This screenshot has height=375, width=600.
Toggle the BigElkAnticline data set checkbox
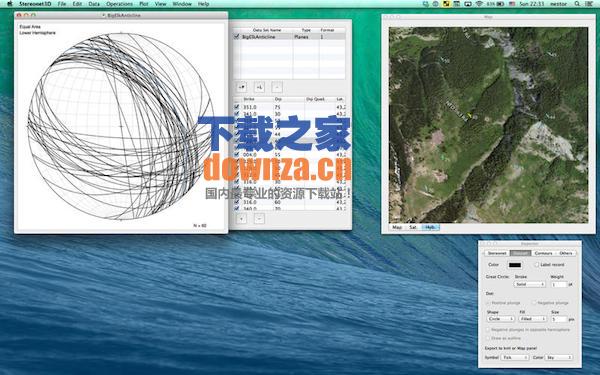pos(236,37)
